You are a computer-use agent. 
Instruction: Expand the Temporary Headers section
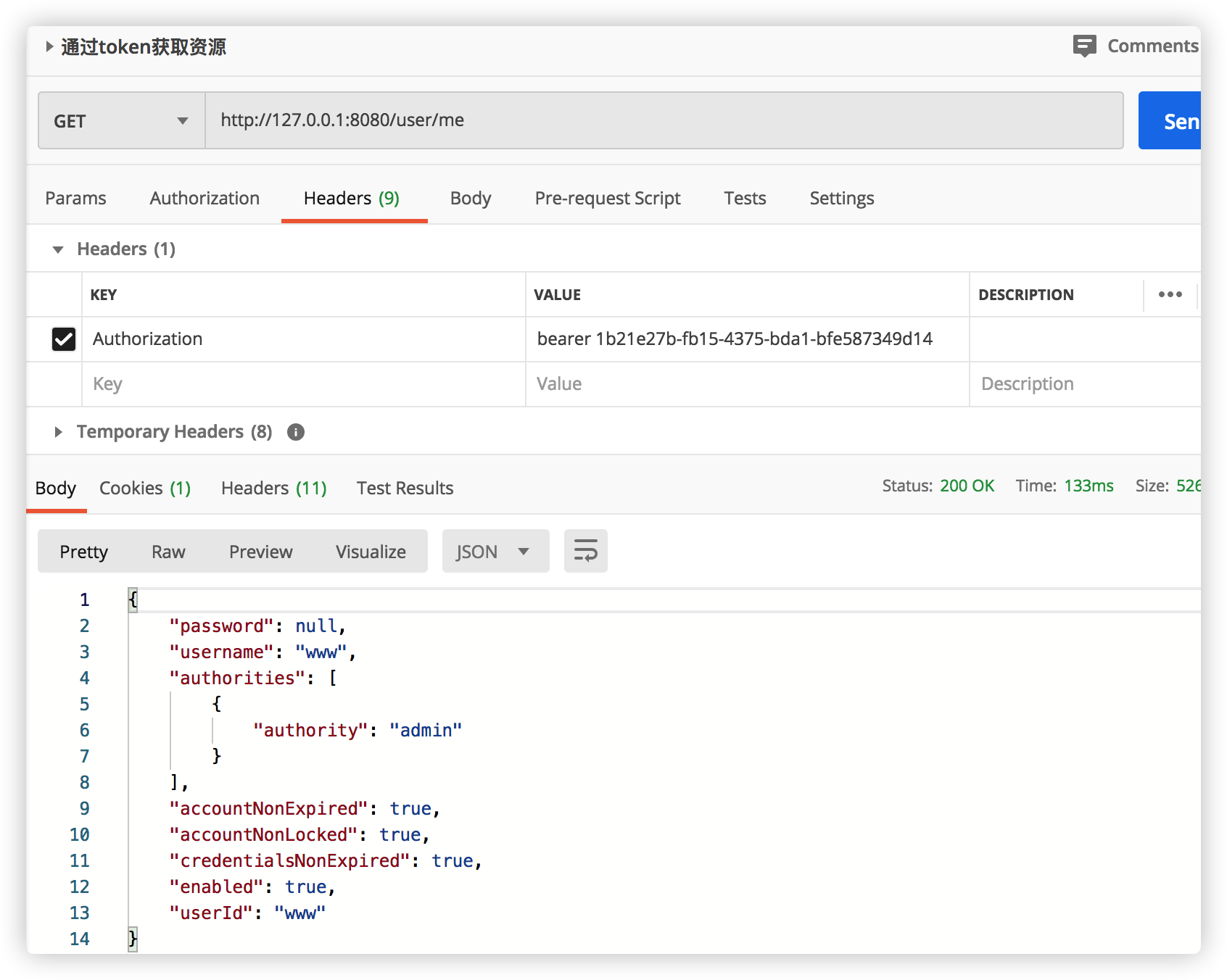(58, 432)
